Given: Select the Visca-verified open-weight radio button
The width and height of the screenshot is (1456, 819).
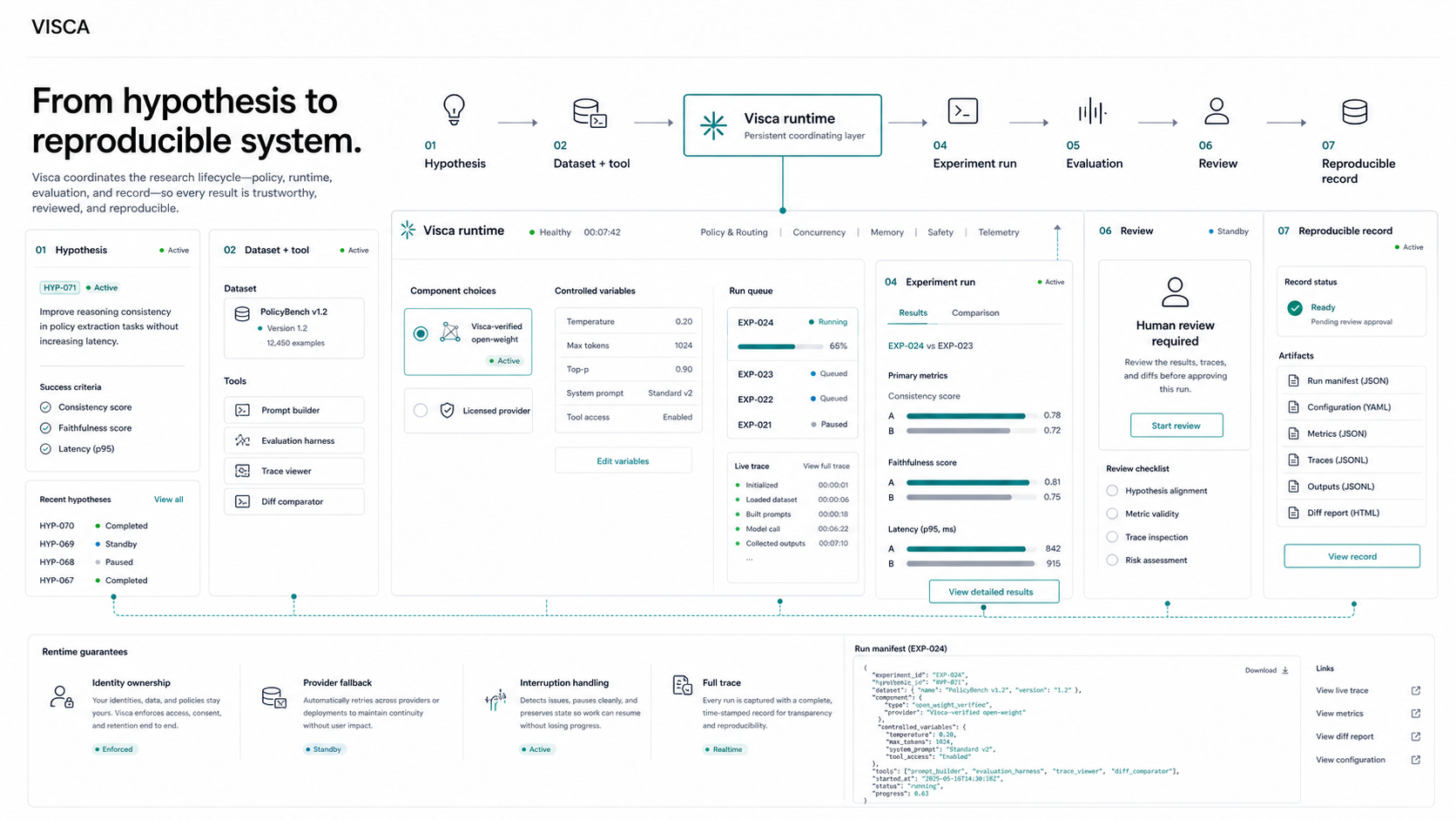Looking at the screenshot, I should [x=421, y=333].
